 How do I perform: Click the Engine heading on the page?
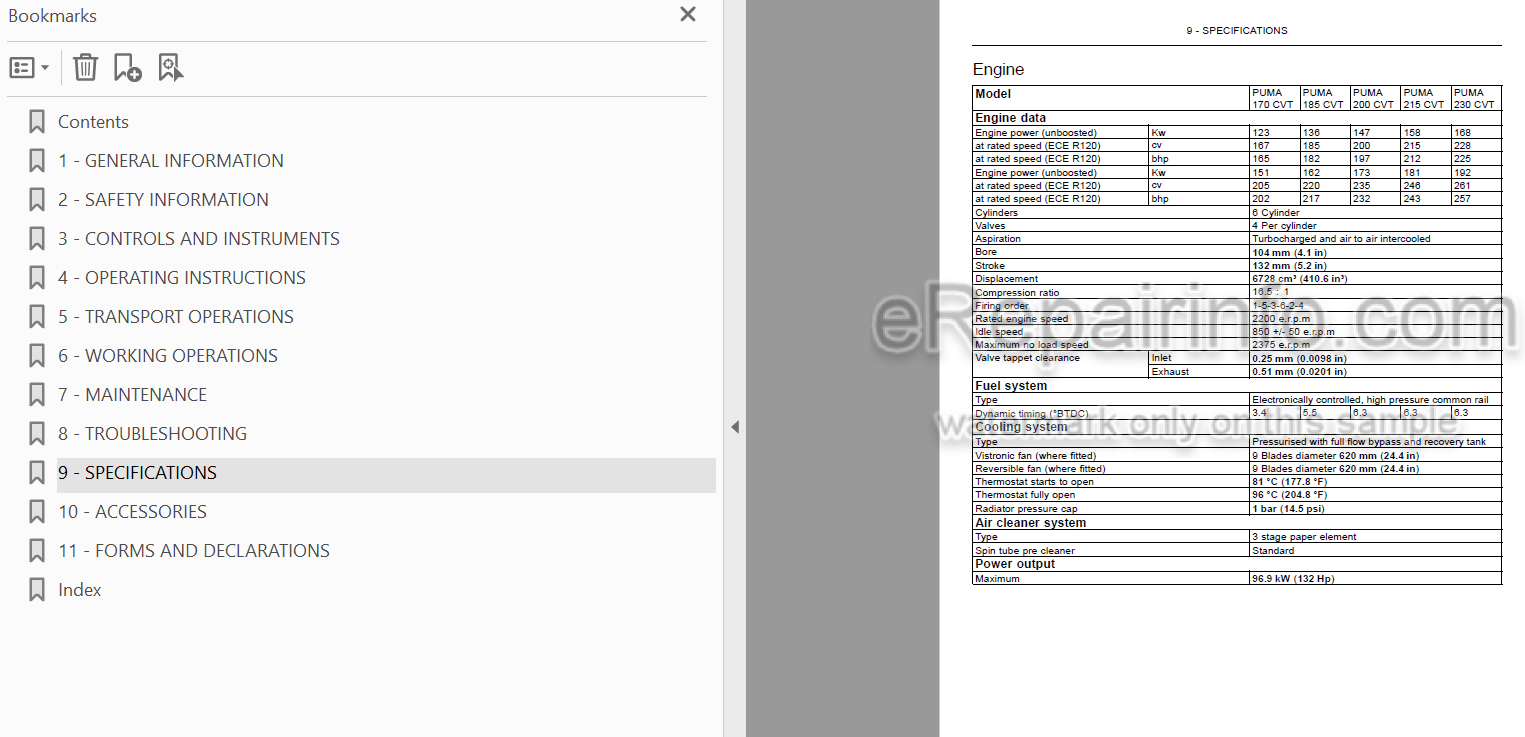click(x=998, y=70)
